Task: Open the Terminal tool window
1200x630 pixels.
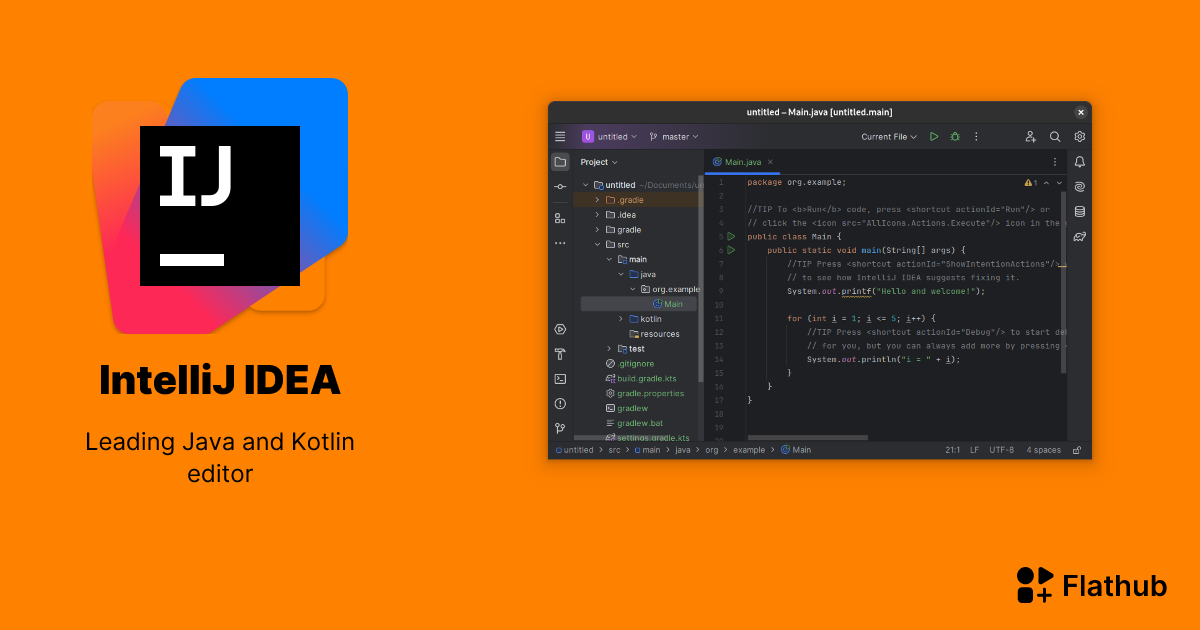Action: (560, 378)
